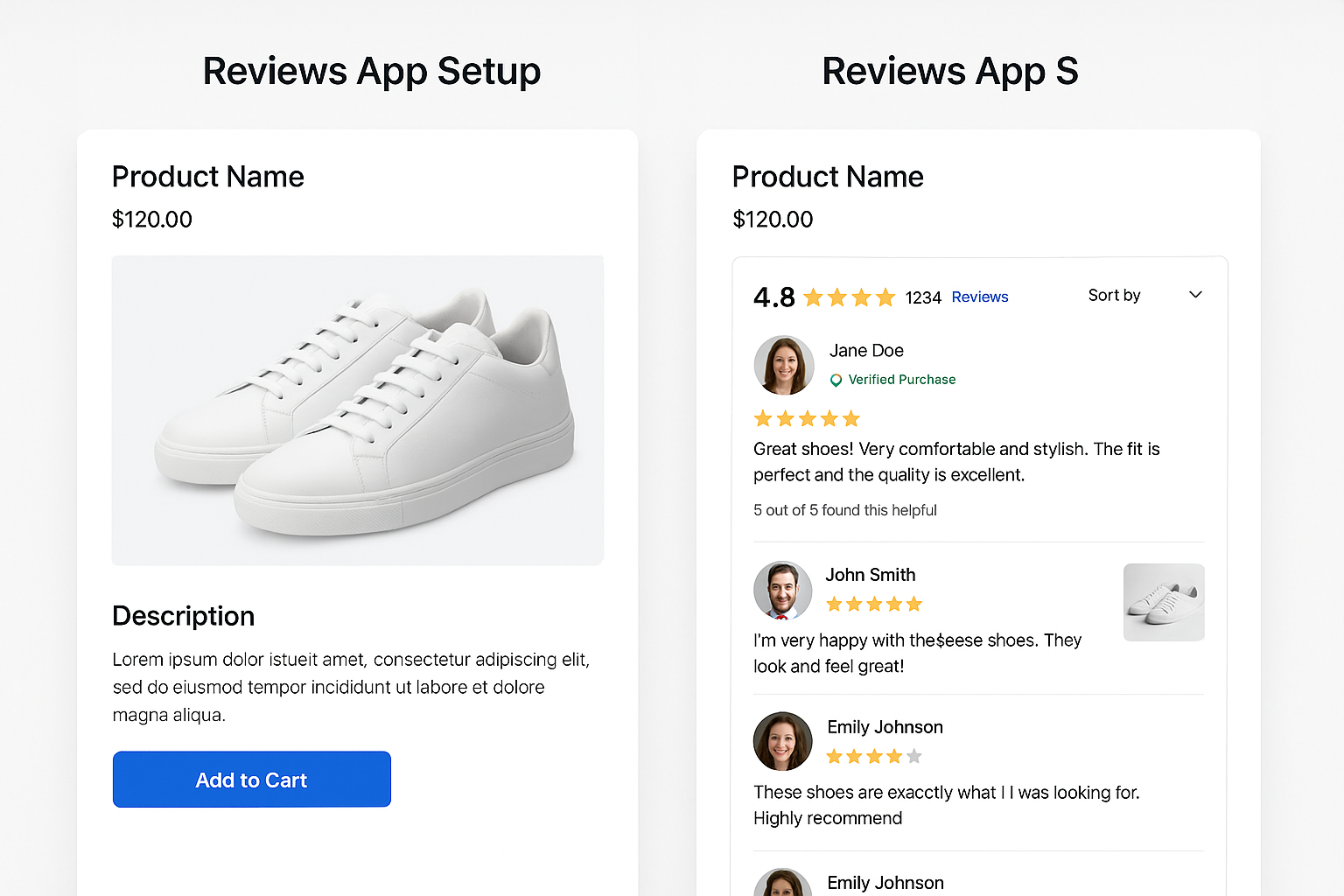Click Jane Doe's profile avatar
This screenshot has height=896, width=1344.
783,365
